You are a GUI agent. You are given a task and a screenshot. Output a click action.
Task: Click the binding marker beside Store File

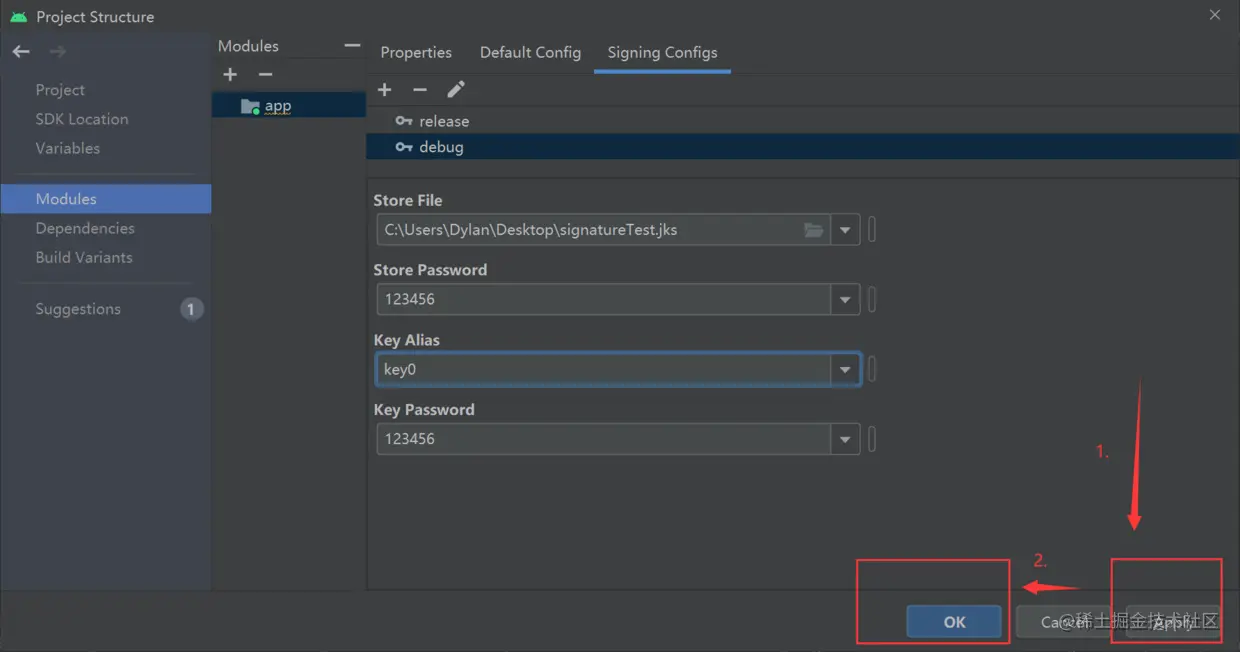click(872, 230)
